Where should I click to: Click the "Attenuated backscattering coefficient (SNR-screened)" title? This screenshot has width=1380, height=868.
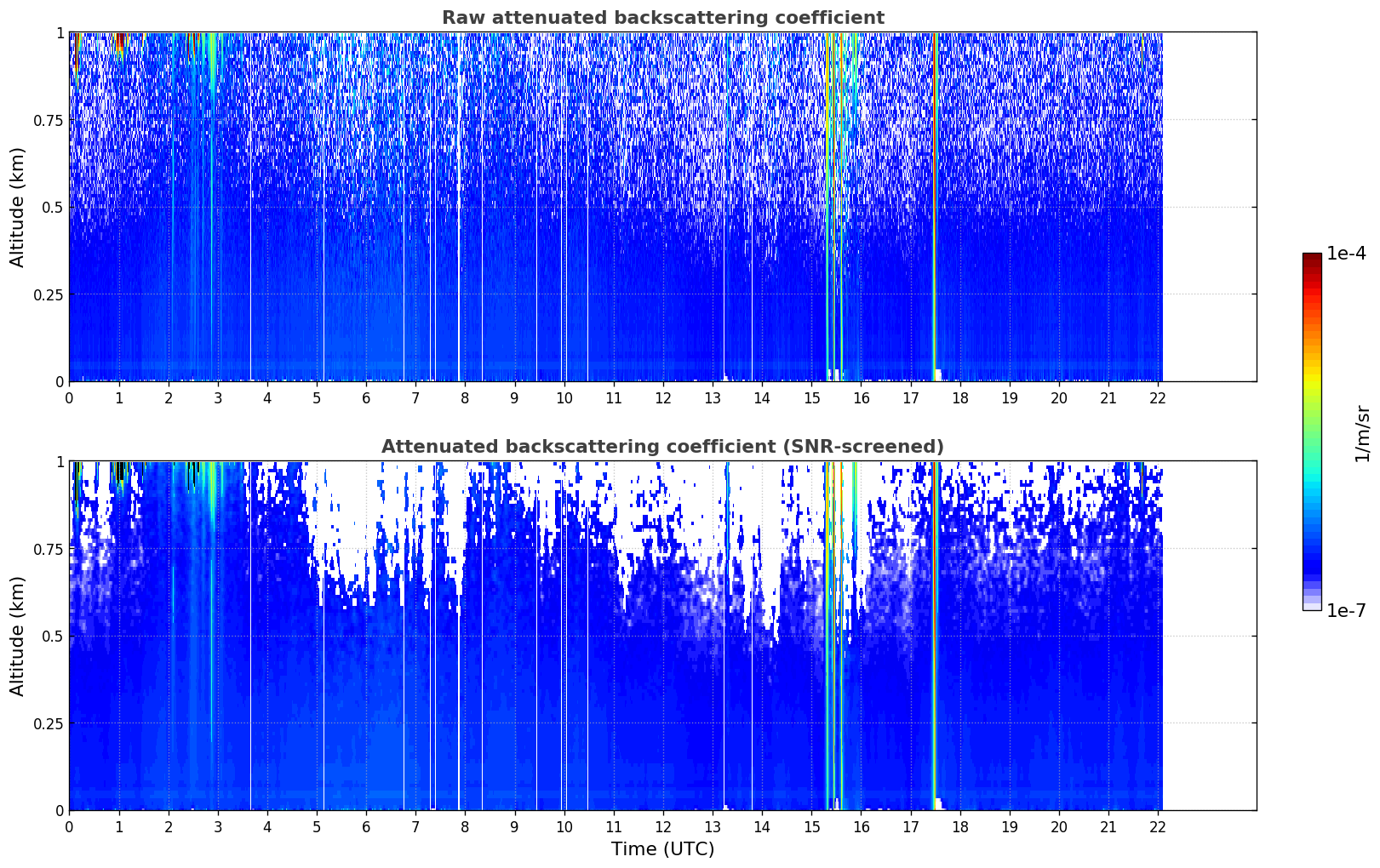click(x=662, y=447)
